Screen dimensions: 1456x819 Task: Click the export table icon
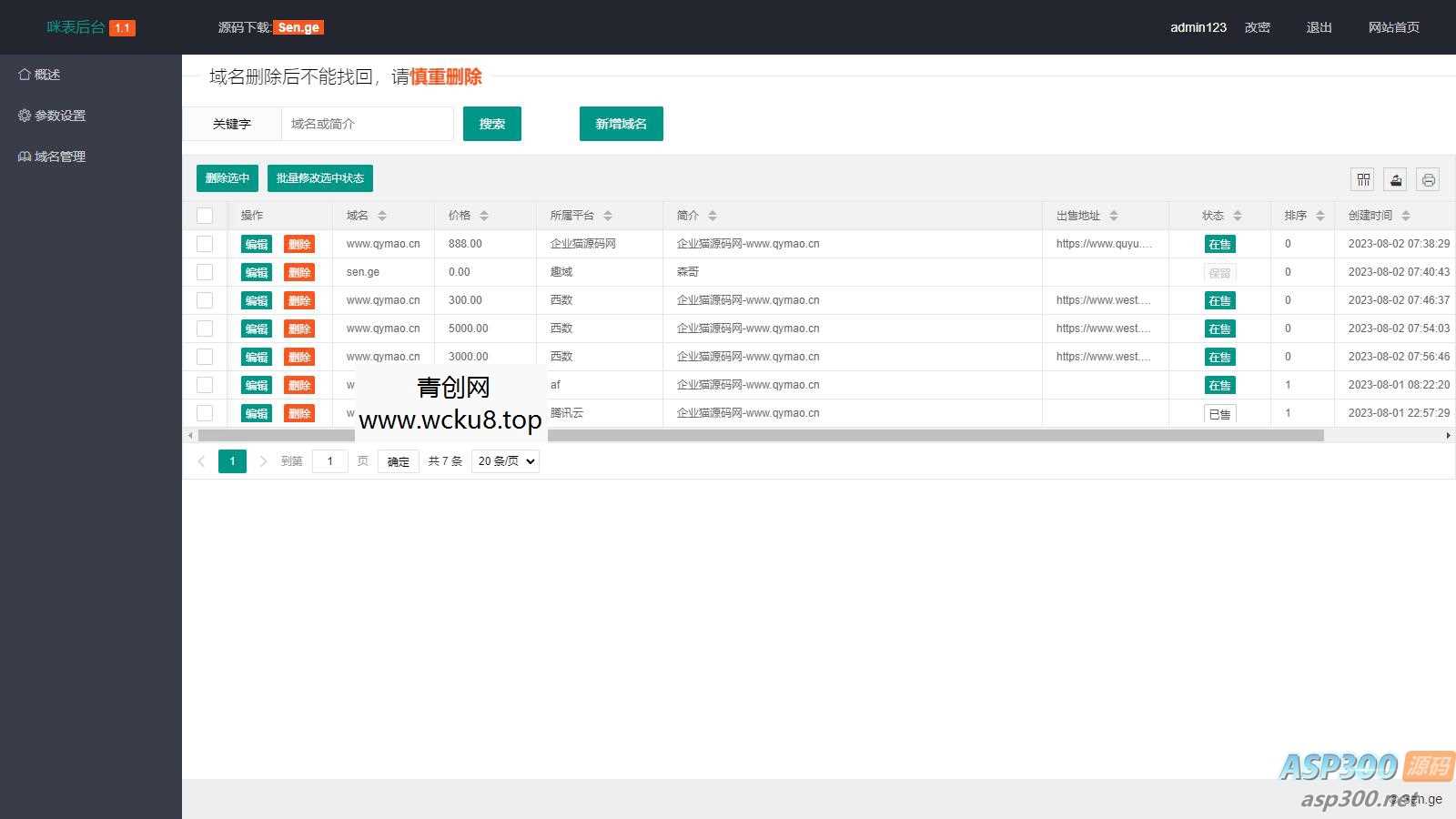coord(1396,179)
